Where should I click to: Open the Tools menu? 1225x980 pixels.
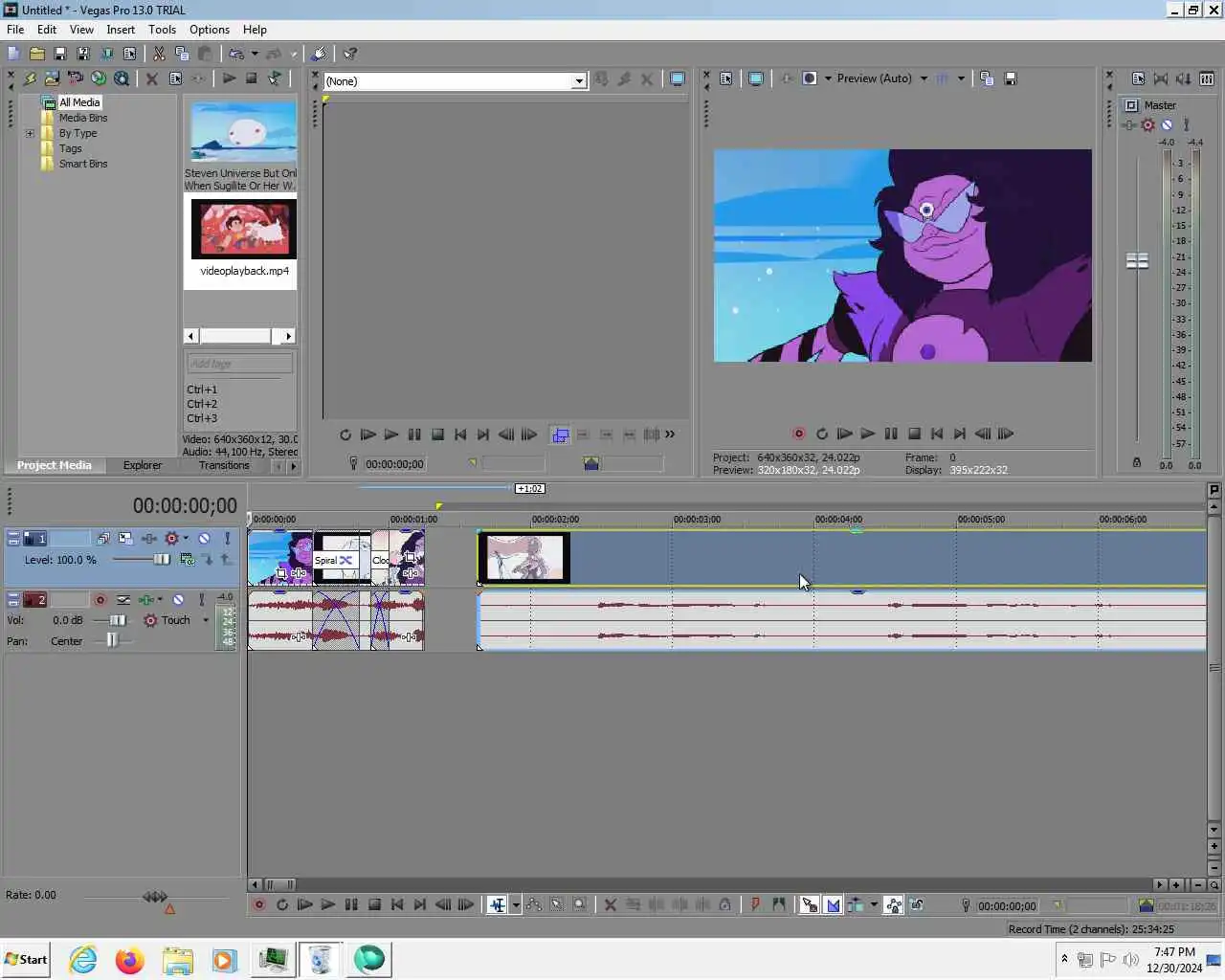[x=162, y=30]
